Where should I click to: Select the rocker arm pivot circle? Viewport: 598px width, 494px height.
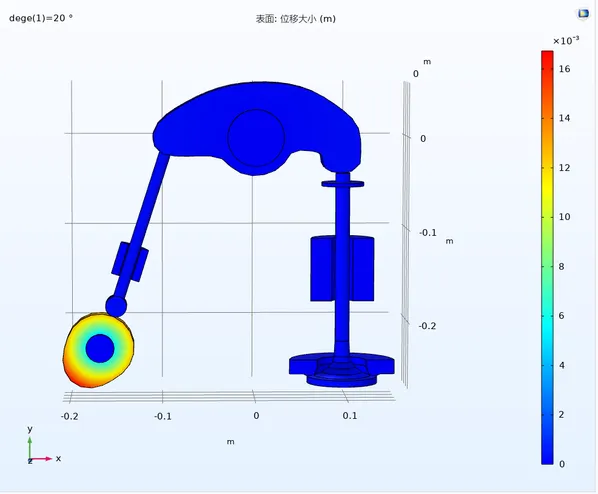click(256, 138)
